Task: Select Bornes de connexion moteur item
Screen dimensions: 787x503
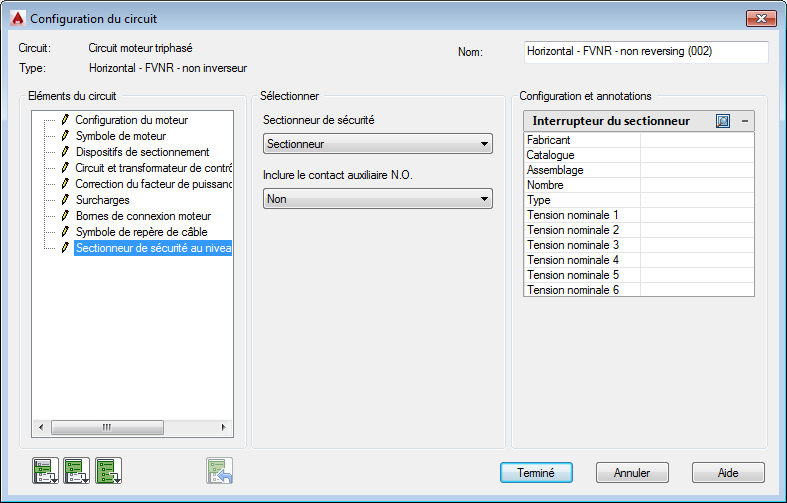Action: coord(143,216)
